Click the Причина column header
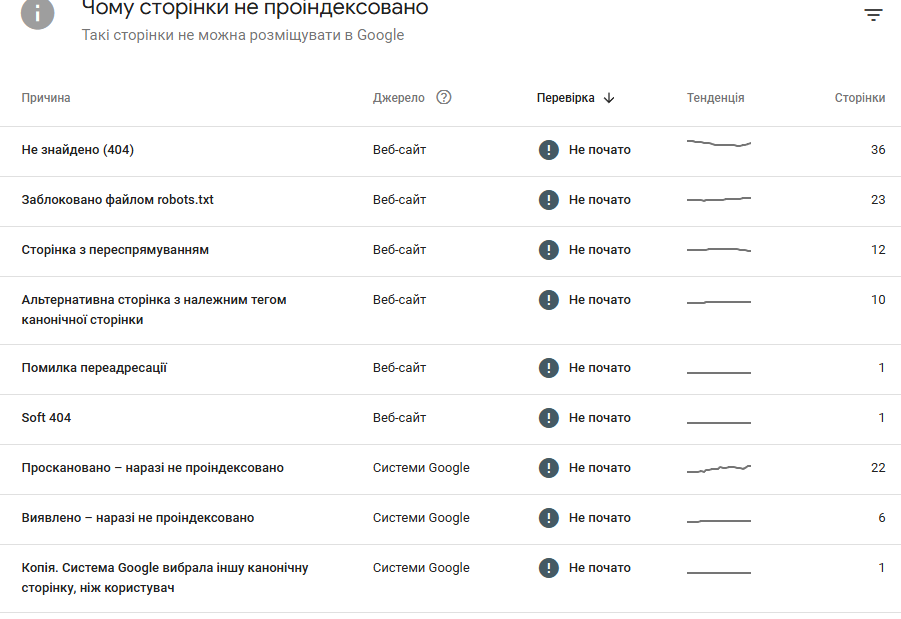Screen dimensions: 901x619 coord(46,98)
